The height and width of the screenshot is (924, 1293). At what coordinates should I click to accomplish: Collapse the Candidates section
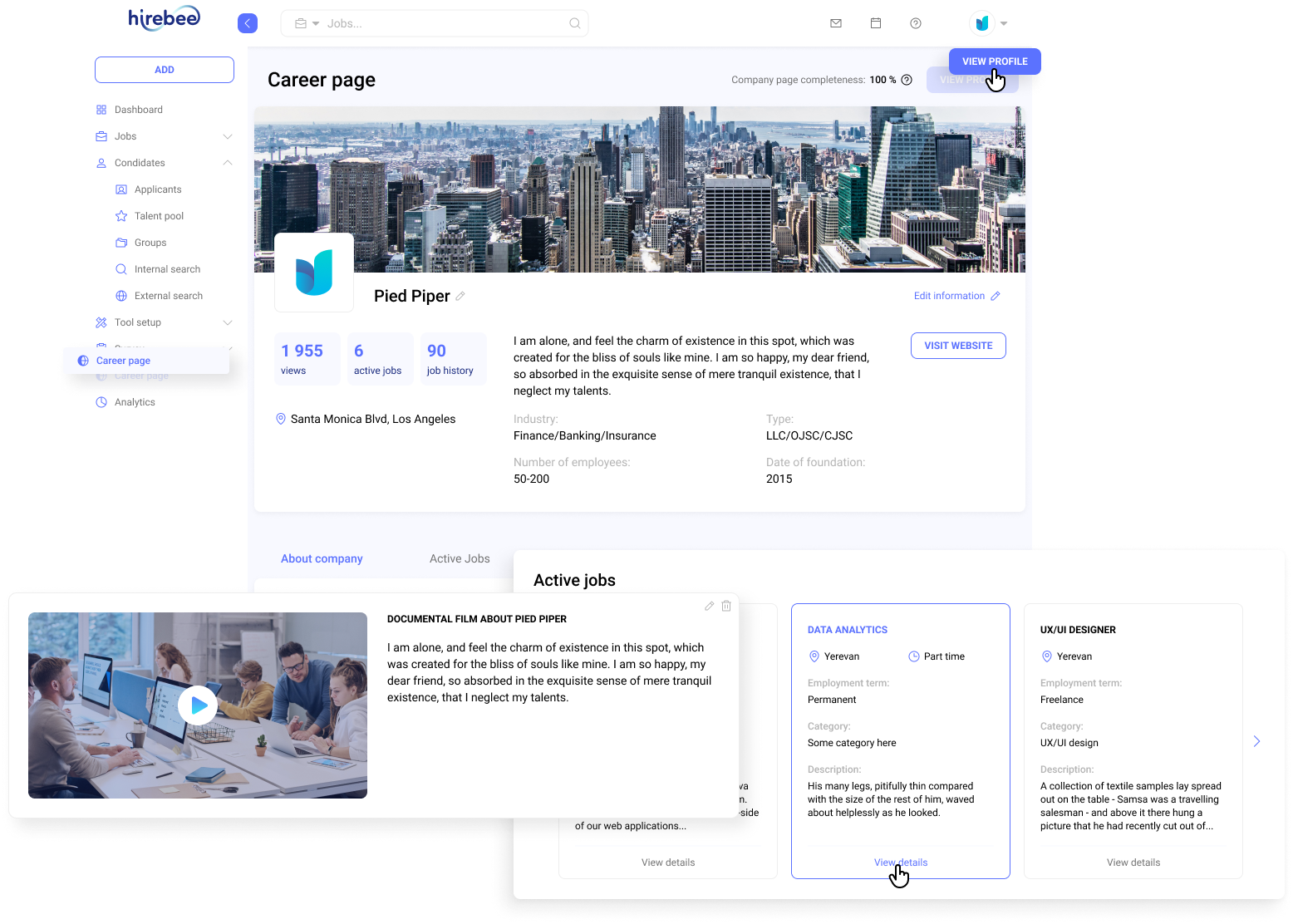(228, 162)
